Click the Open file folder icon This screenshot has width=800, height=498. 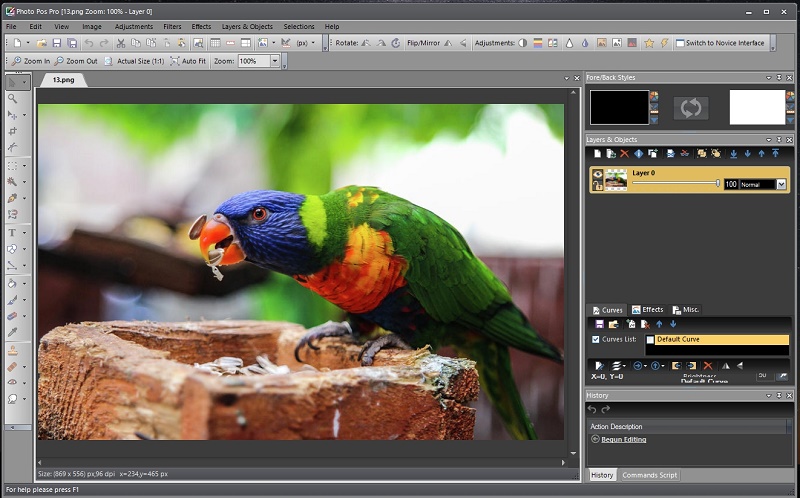pyautogui.click(x=42, y=43)
